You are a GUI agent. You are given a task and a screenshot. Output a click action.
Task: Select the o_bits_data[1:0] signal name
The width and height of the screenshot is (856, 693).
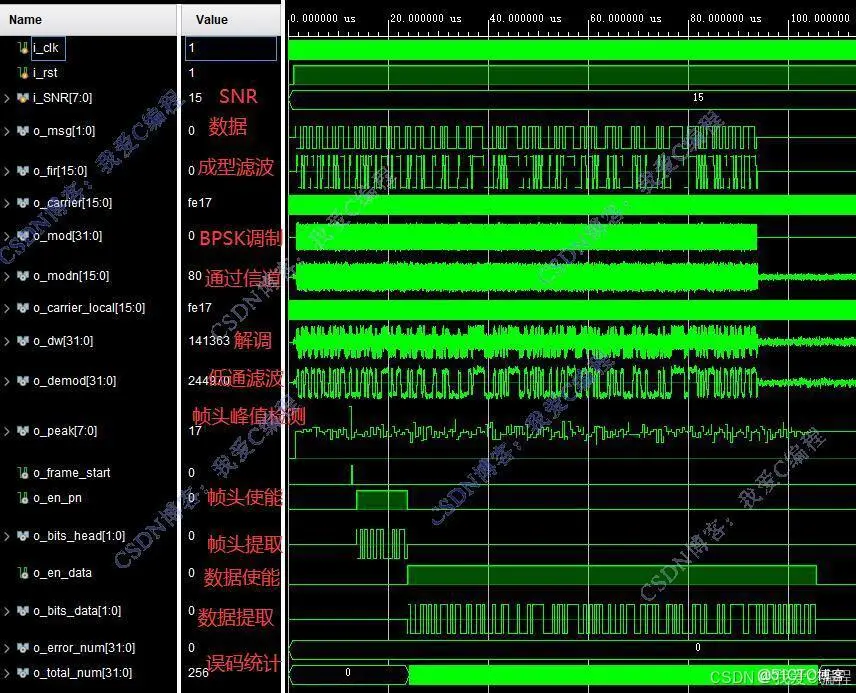(x=77, y=611)
